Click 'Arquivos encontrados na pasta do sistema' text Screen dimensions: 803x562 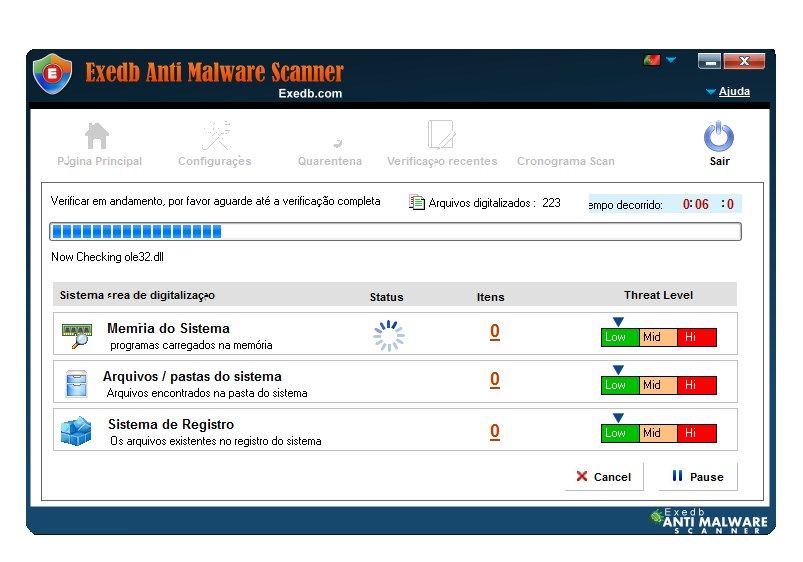207,393
